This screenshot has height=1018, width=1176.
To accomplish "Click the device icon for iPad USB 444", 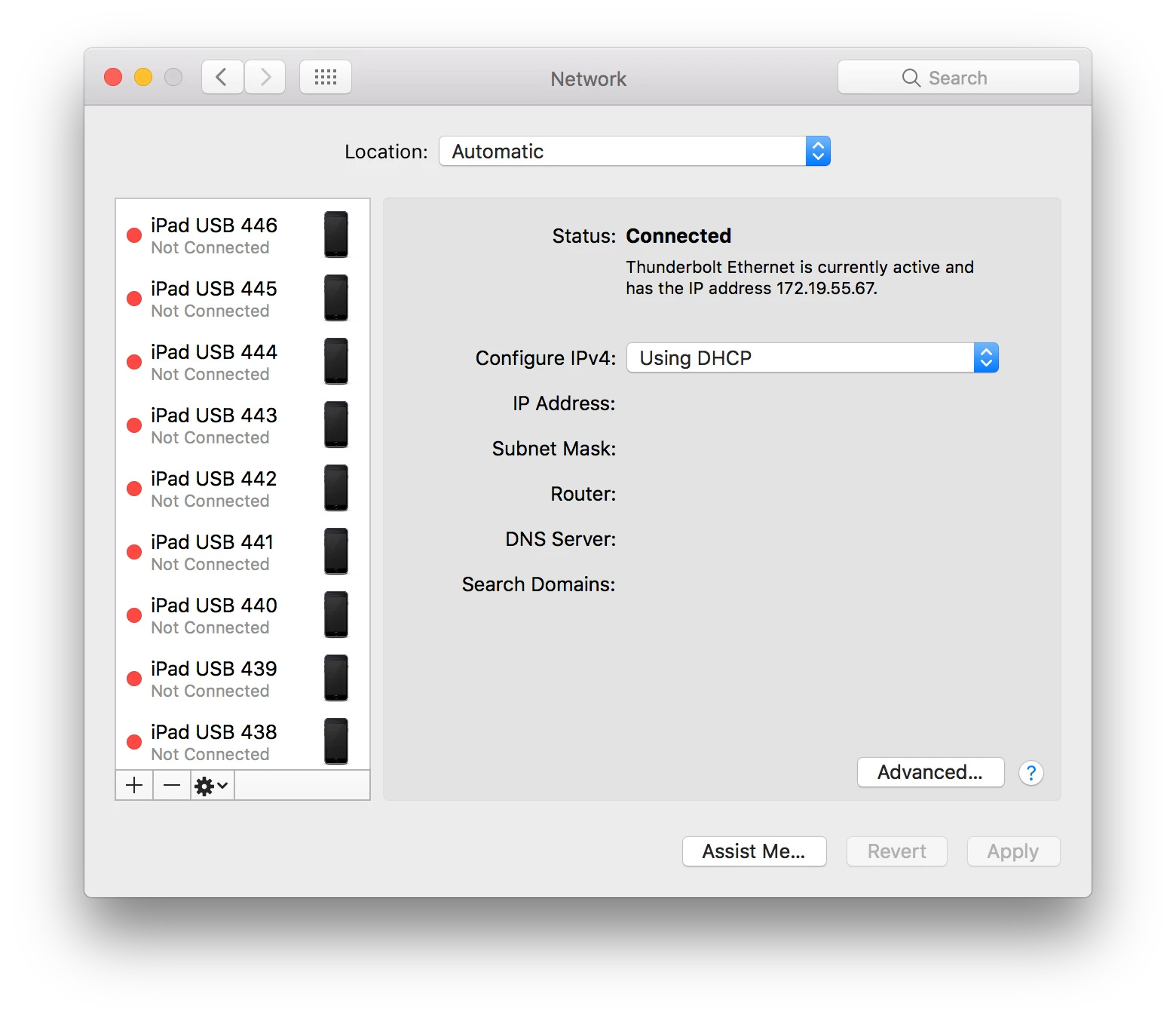I will [336, 361].
